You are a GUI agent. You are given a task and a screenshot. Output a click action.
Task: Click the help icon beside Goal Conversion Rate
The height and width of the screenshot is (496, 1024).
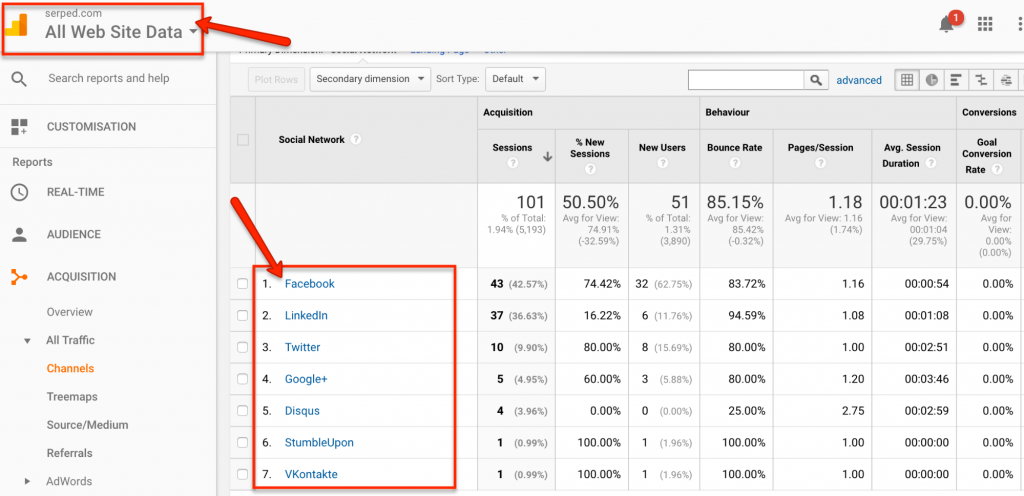coord(997,169)
